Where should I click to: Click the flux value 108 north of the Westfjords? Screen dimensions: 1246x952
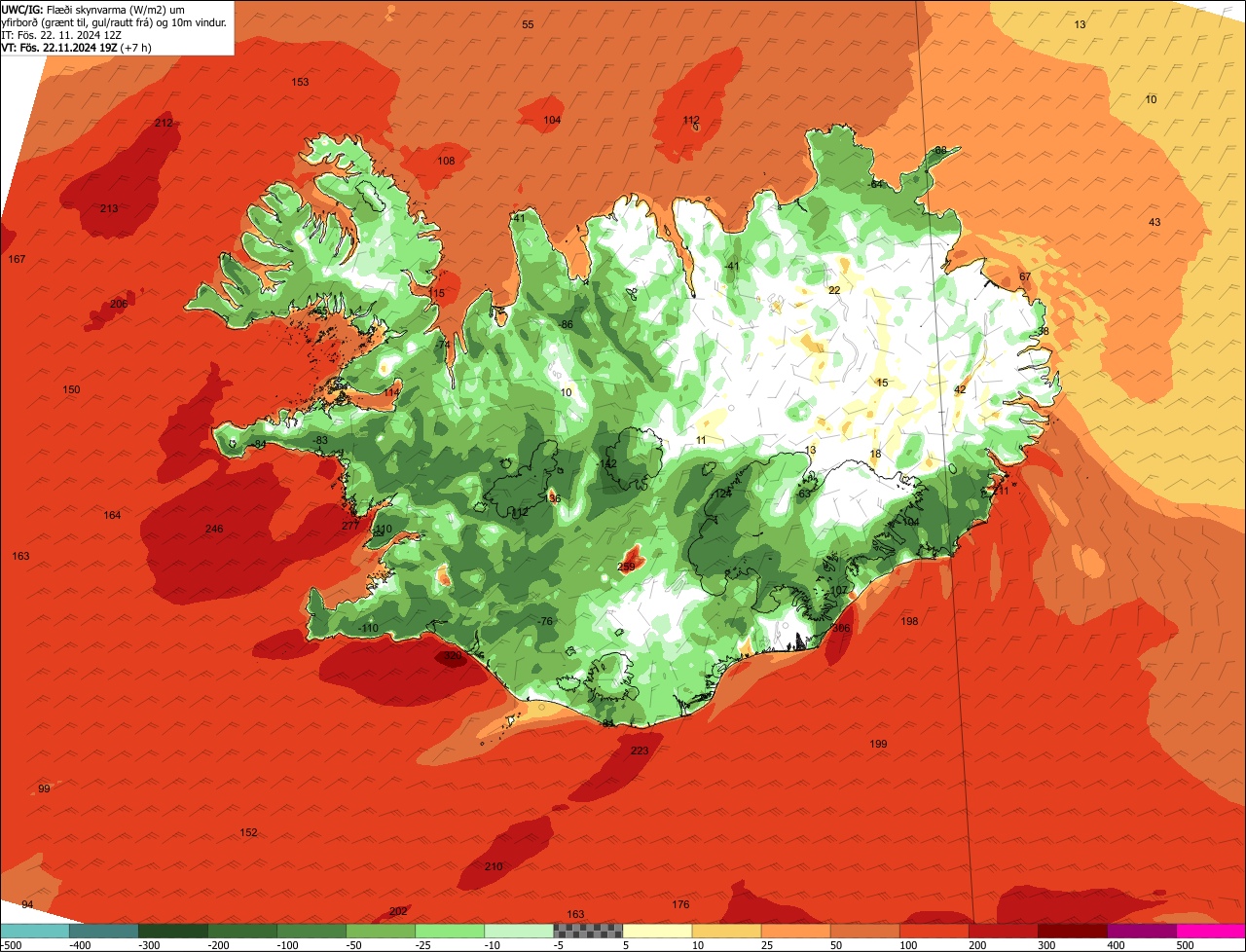(x=446, y=161)
